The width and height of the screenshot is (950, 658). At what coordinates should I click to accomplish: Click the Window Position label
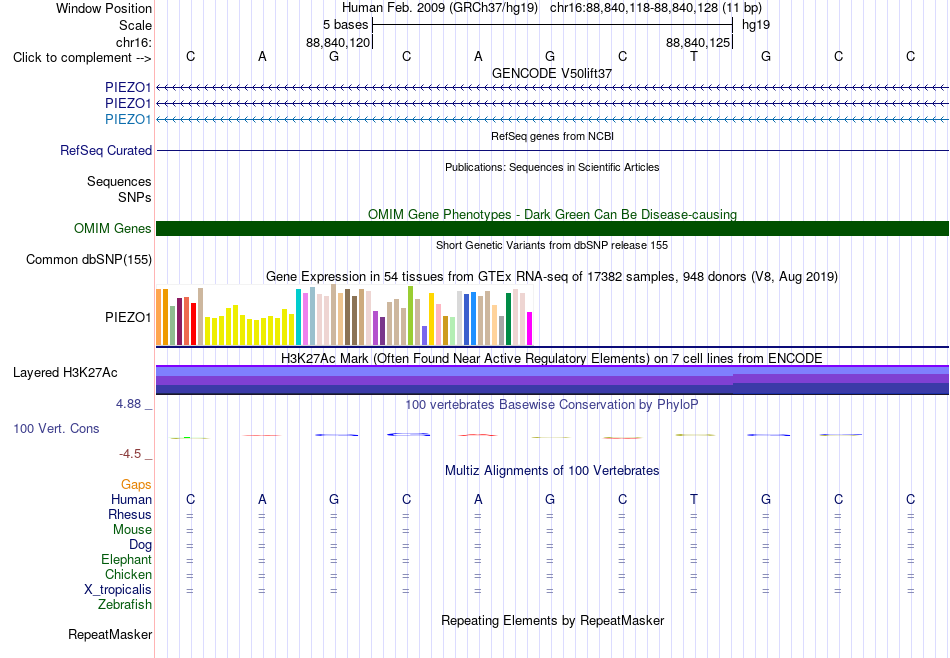tap(104, 8)
